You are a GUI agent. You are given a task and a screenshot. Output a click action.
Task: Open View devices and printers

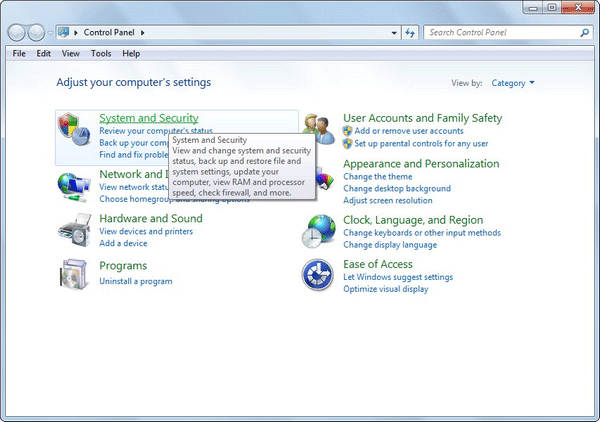(x=146, y=231)
